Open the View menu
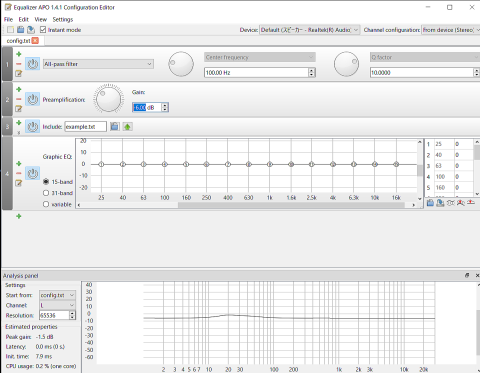The height and width of the screenshot is (373, 480). 41,19
